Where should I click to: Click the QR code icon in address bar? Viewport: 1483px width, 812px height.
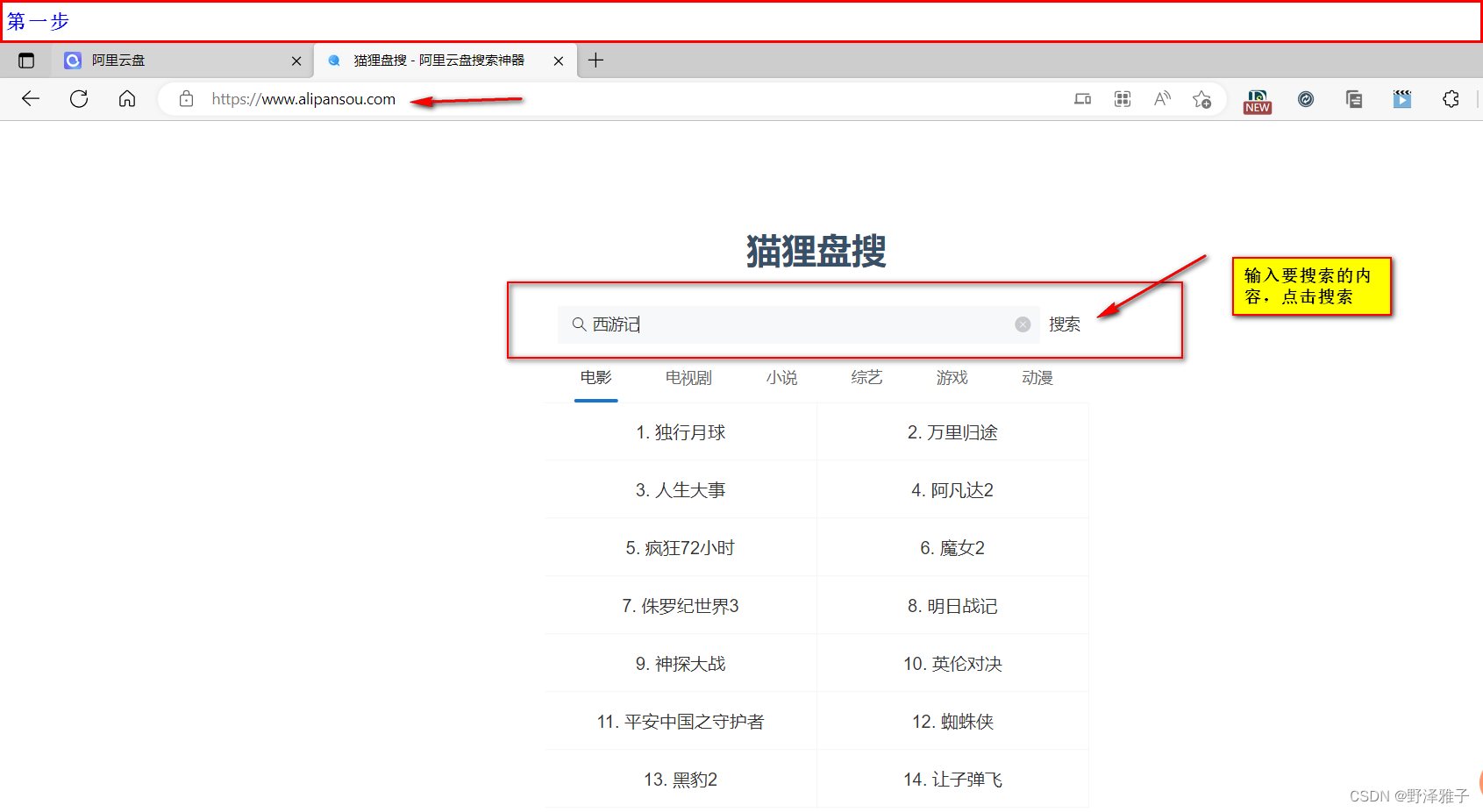pyautogui.click(x=1123, y=99)
